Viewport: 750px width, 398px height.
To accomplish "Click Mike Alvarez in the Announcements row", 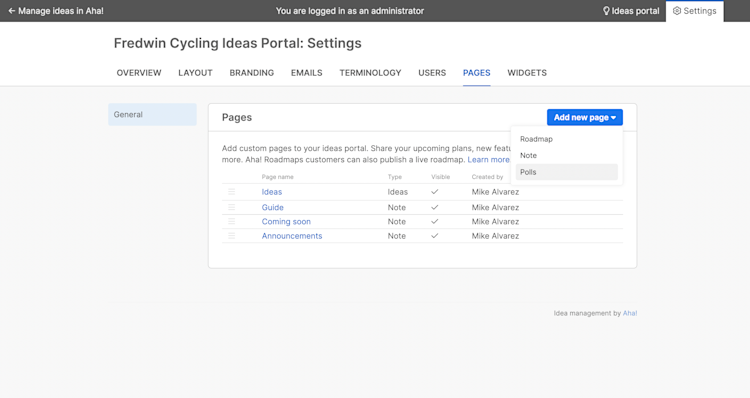I will [495, 236].
